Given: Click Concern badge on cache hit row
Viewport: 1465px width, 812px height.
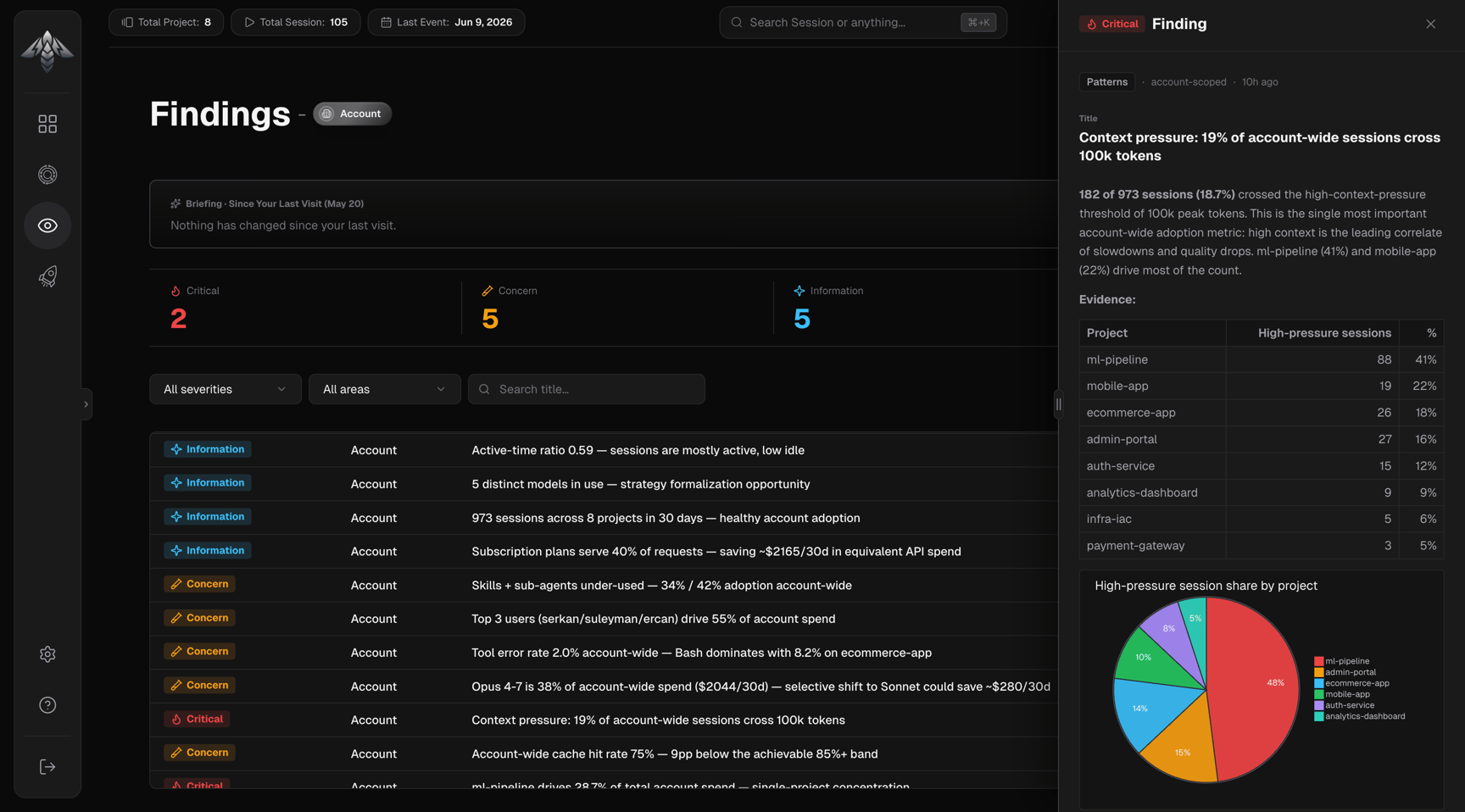Looking at the screenshot, I should pos(200,753).
